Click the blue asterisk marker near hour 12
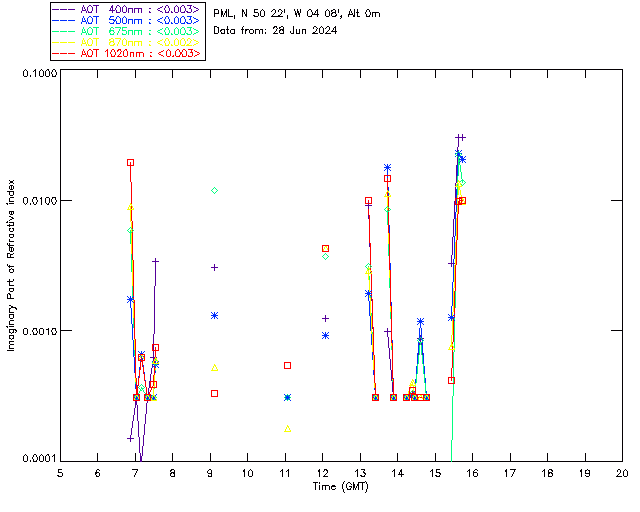Image resolution: width=640 pixels, height=512 pixels. [x=325, y=336]
